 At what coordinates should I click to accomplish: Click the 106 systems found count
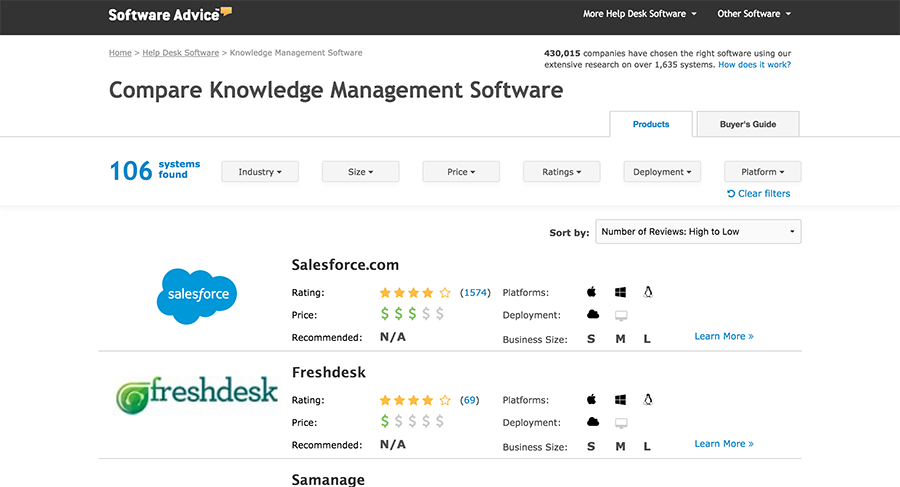(155, 171)
